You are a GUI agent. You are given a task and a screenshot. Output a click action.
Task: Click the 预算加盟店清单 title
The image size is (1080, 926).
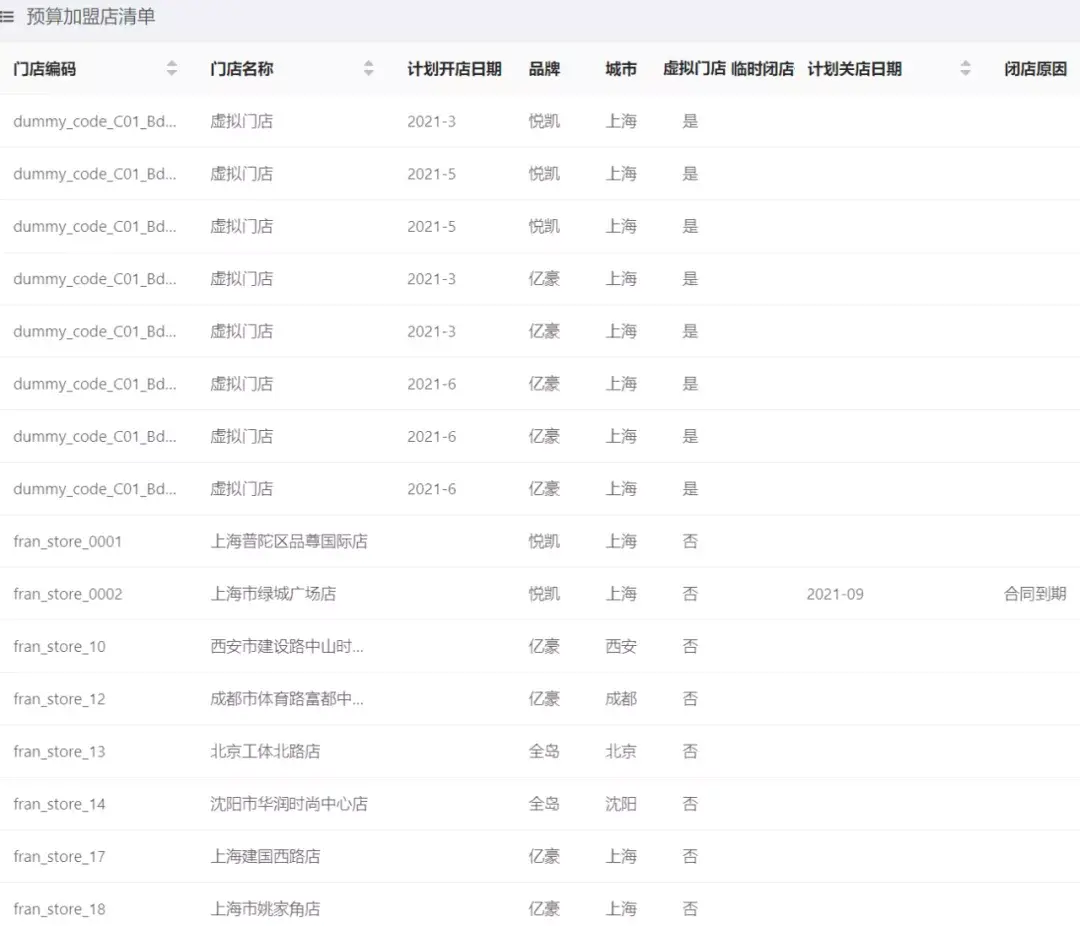point(91,17)
